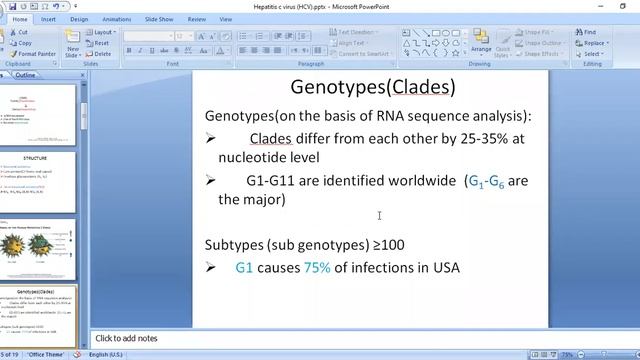Save the presentation from Quick Access Toolbar
640x360 pixels.
[x=12, y=7]
